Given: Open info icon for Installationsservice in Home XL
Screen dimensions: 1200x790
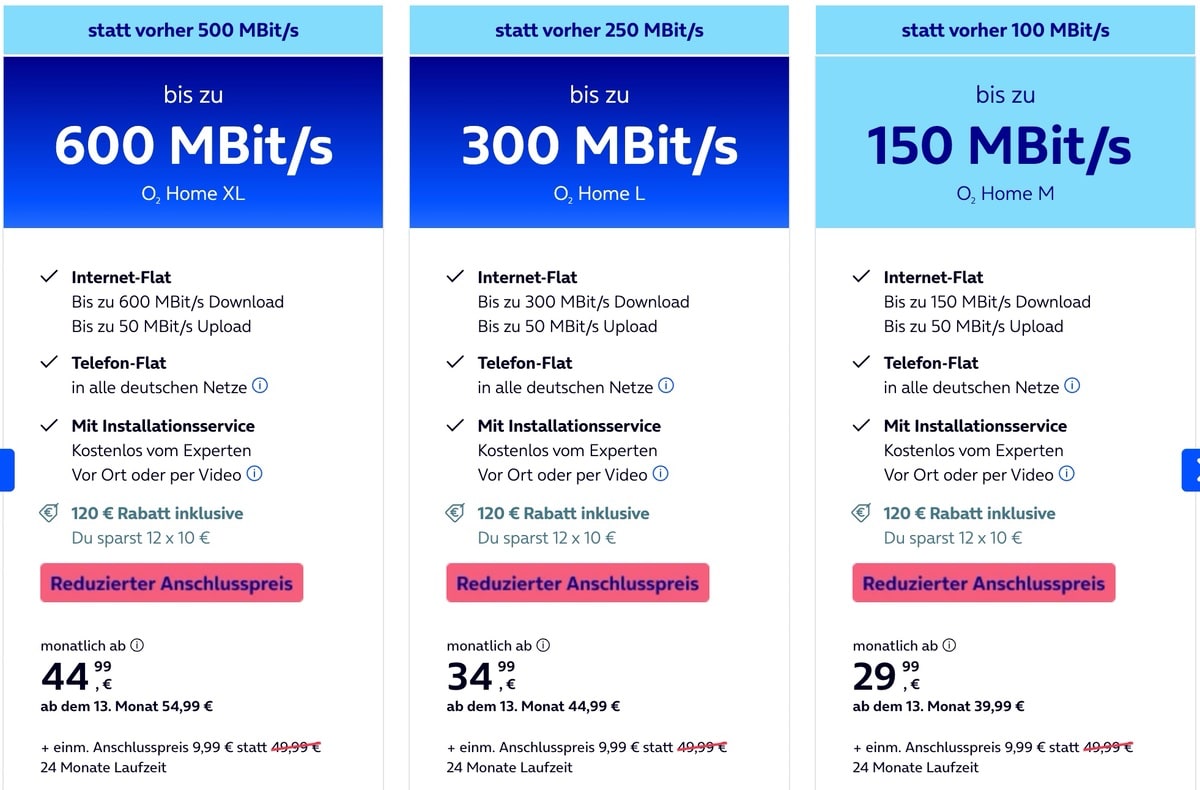Looking at the screenshot, I should click(254, 474).
